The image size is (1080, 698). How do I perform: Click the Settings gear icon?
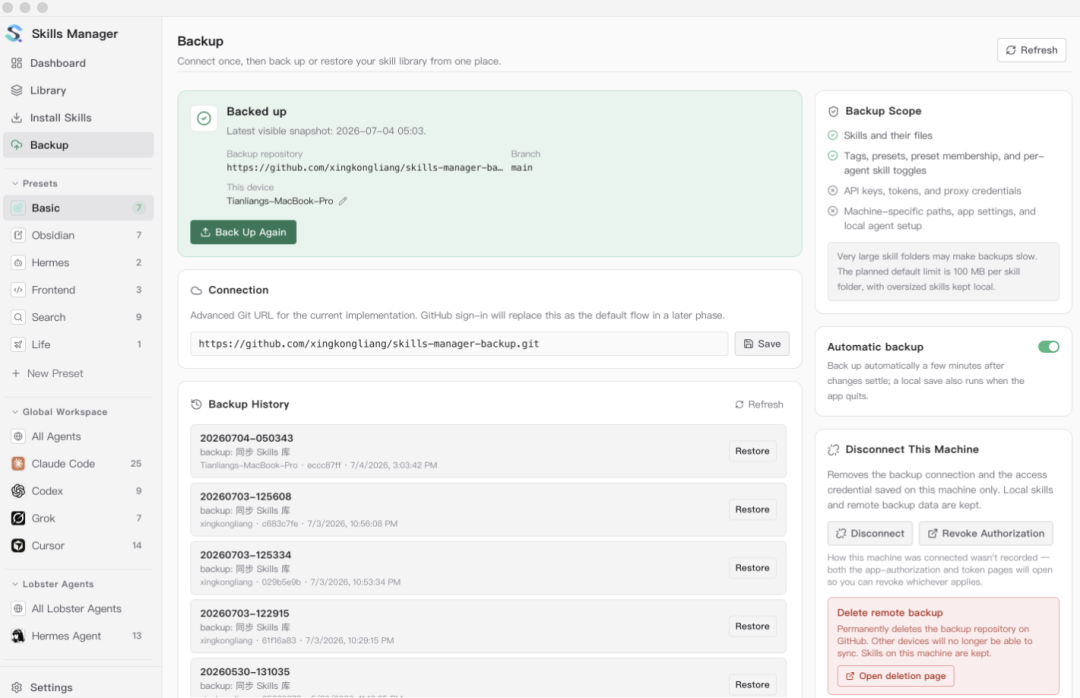[17, 687]
